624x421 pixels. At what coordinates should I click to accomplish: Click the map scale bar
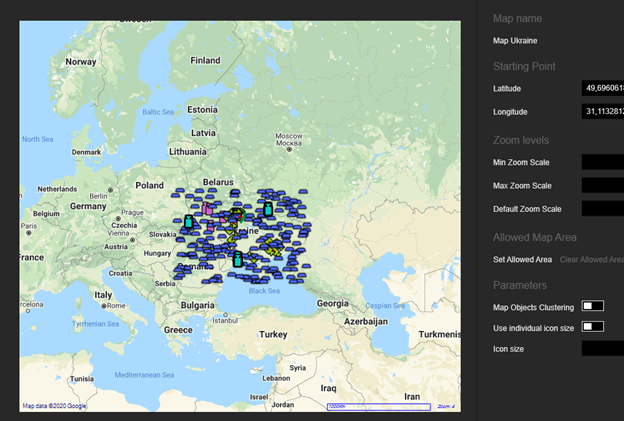(378, 407)
